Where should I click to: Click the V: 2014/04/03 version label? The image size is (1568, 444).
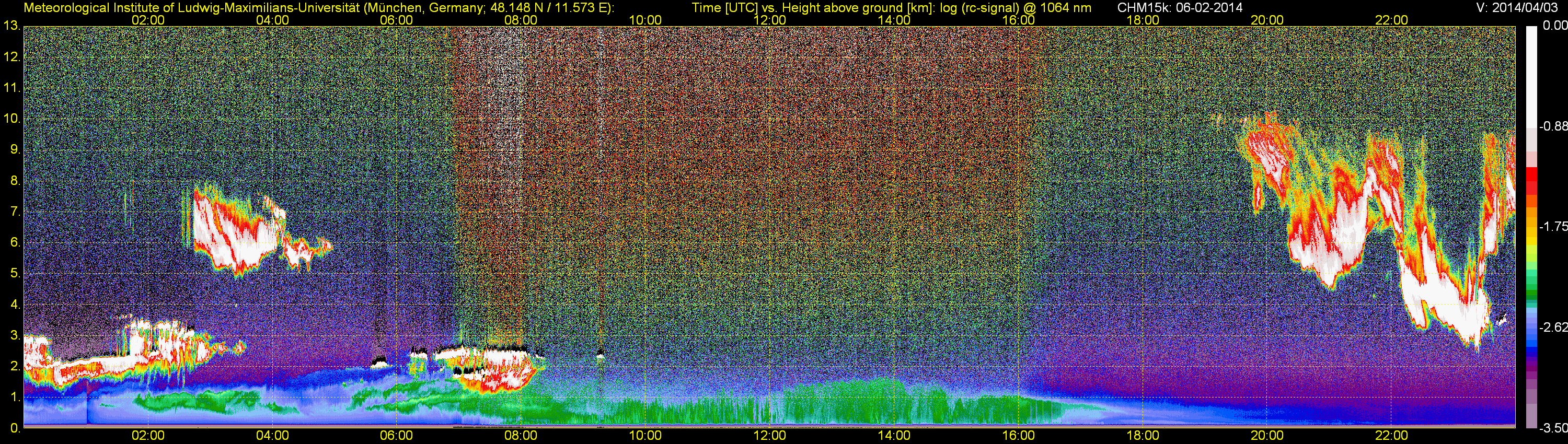tap(1516, 8)
